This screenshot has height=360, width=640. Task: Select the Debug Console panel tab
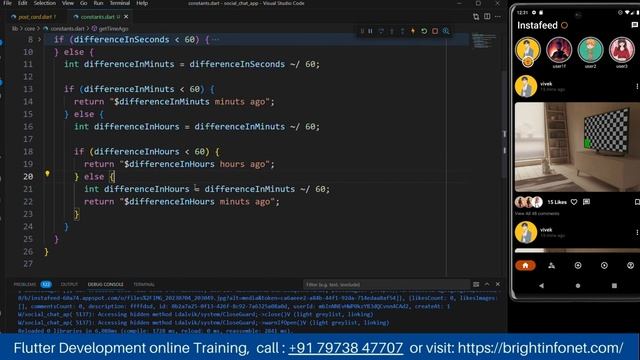click(x=105, y=284)
